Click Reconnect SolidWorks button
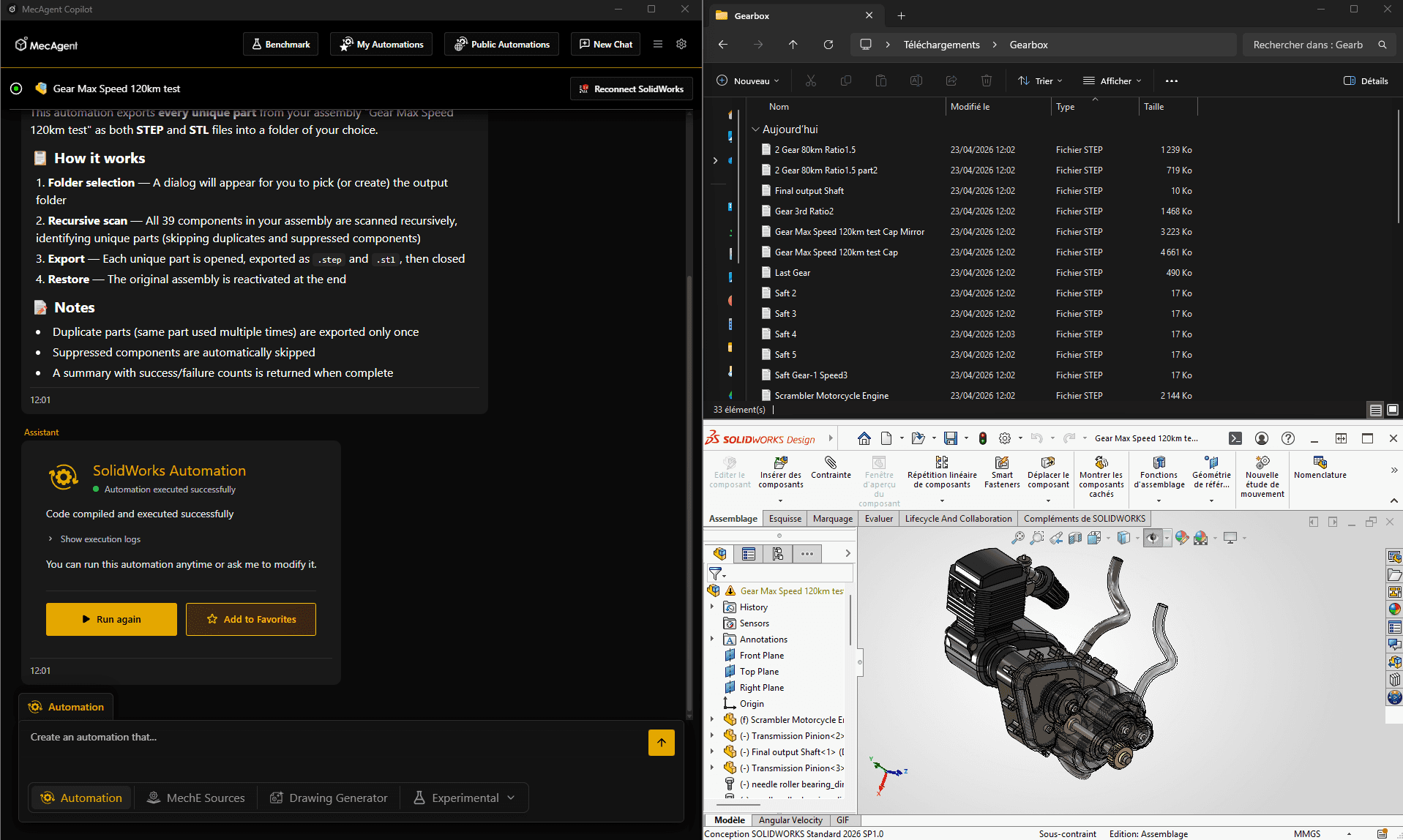 [x=631, y=89]
